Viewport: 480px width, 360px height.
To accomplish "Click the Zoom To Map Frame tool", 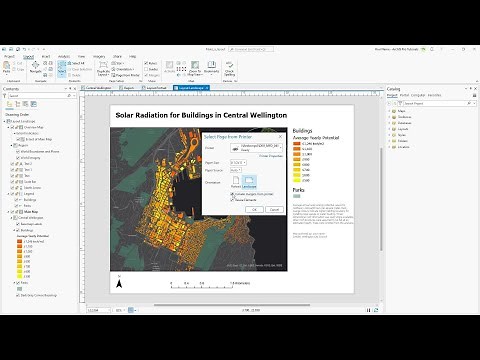I will pos(195,68).
